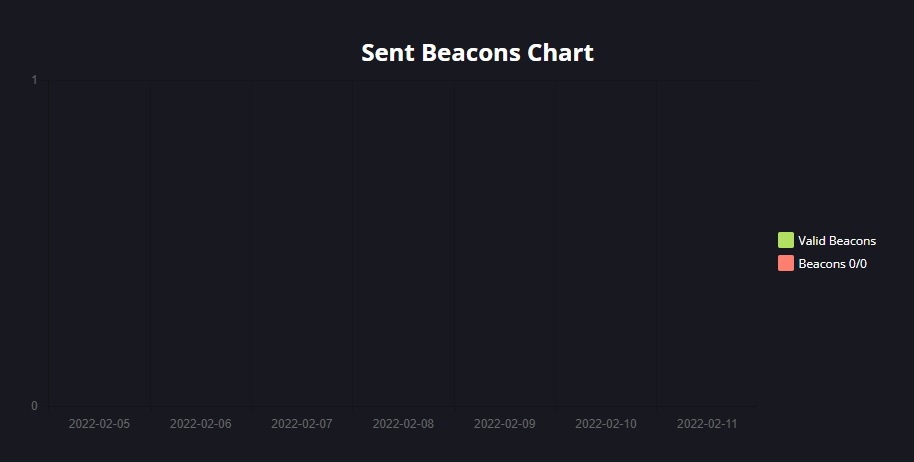Select the 2022-02-11 axis date label
The width and height of the screenshot is (914, 462).
click(x=707, y=424)
